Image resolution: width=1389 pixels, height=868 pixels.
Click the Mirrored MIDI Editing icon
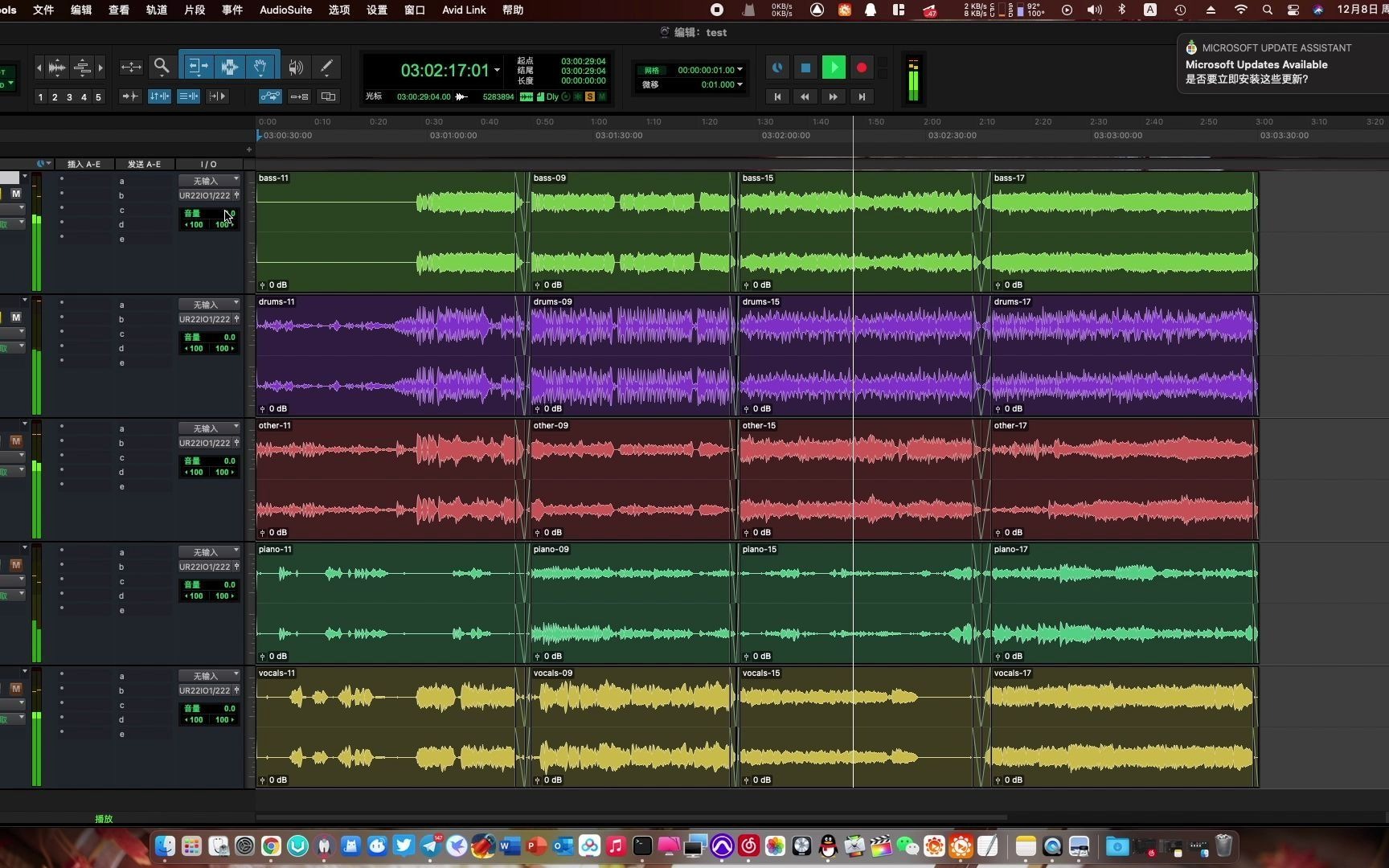pos(299,96)
